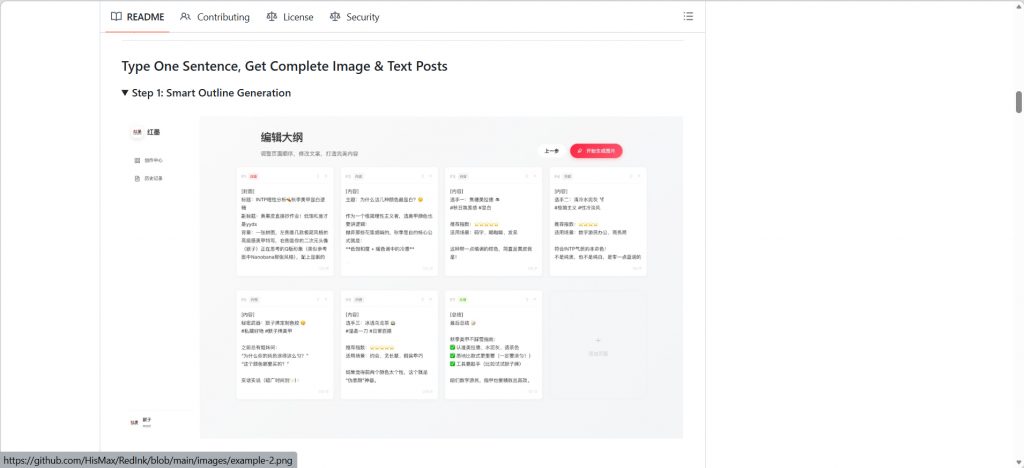Viewport: 1024px width, 468px height.
Task: Click the red 封面 tag on card P1
Action: 256,176
